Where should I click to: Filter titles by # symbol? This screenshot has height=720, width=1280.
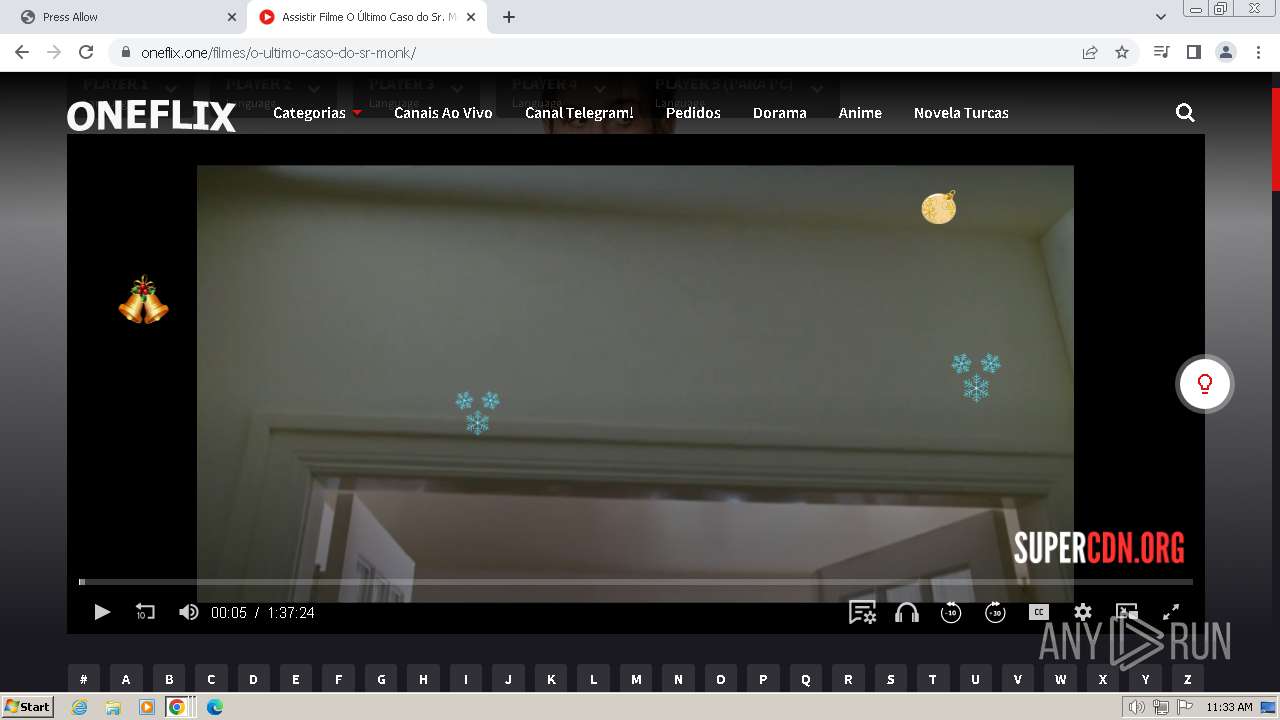(x=84, y=679)
